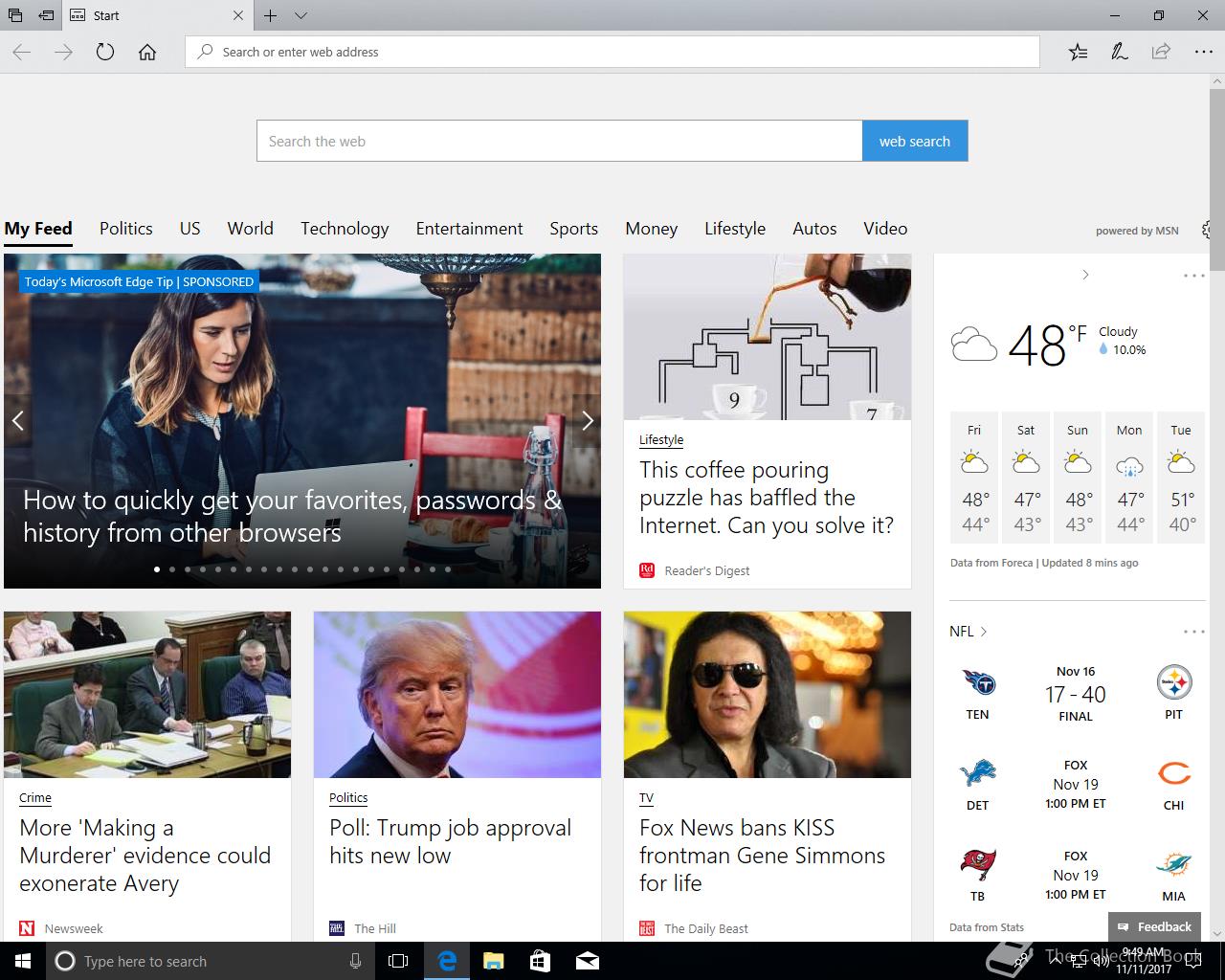Image resolution: width=1225 pixels, height=980 pixels.
Task: Open the Gene Simmons article
Action: (763, 856)
